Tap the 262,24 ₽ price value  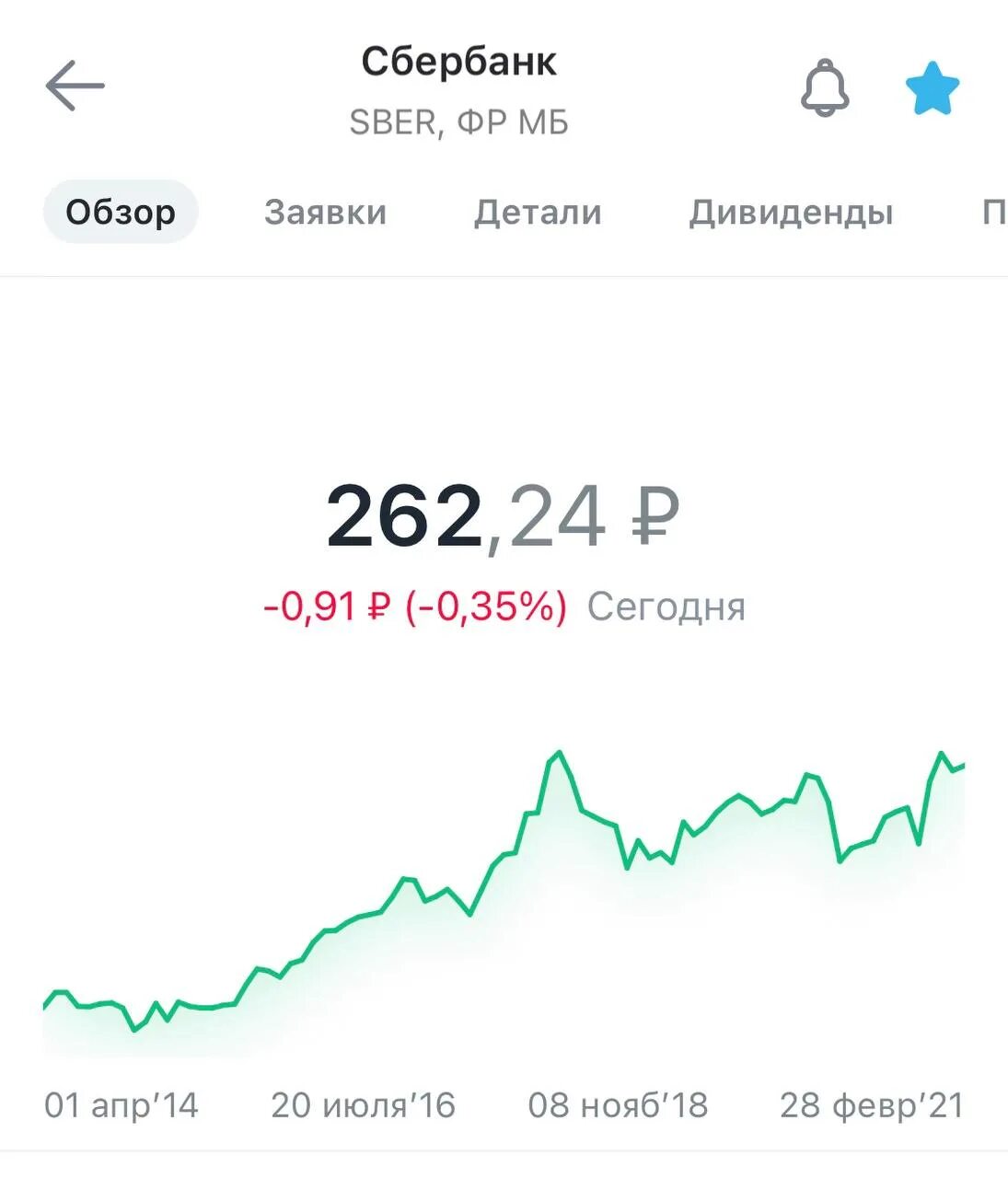click(503, 516)
